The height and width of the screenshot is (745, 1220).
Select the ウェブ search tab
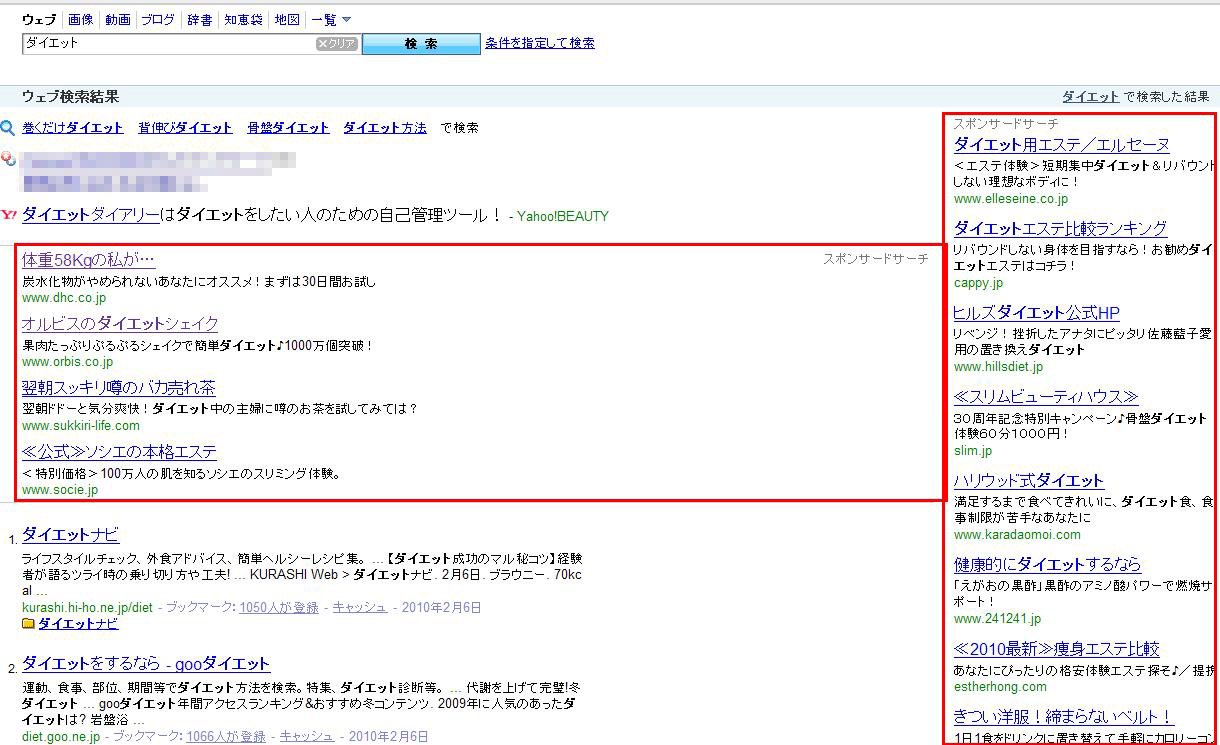click(x=39, y=19)
